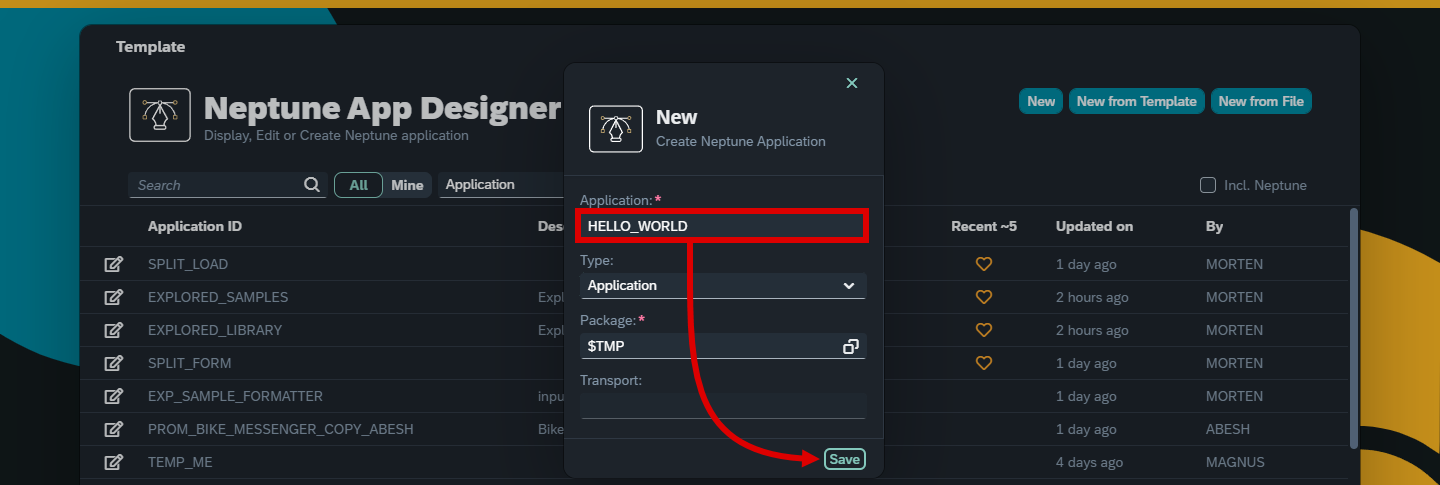
Task: Open Package value help icon
Action: 851,346
